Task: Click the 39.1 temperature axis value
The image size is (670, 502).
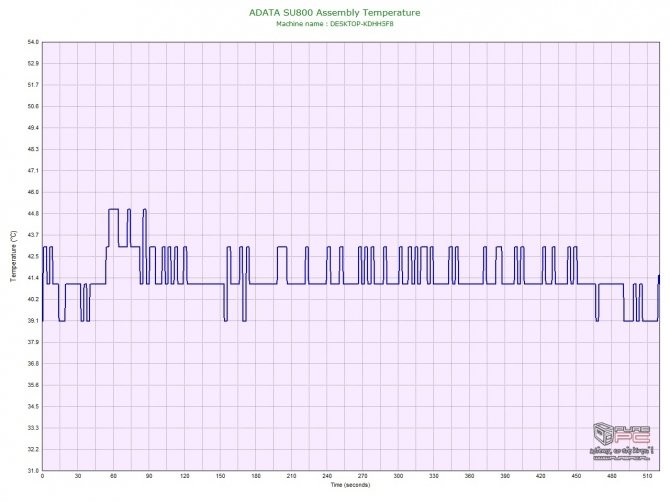Action: point(33,320)
